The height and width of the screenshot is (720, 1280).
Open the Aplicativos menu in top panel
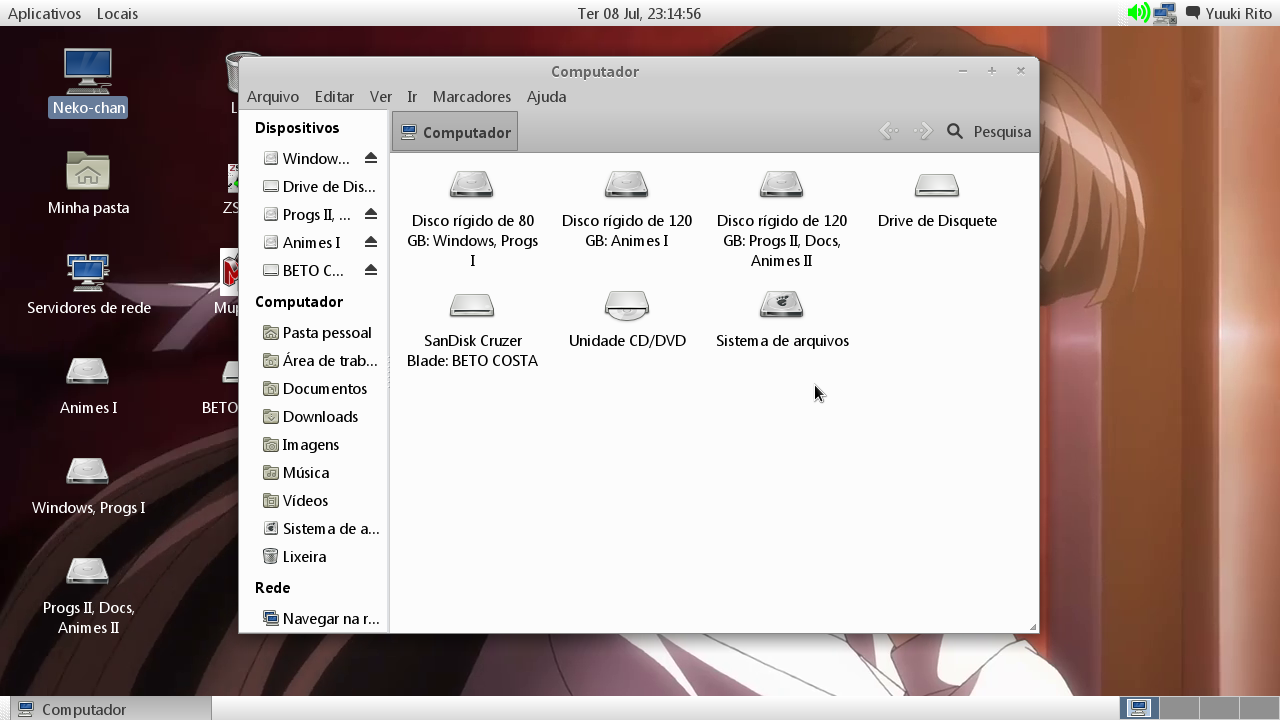click(44, 13)
